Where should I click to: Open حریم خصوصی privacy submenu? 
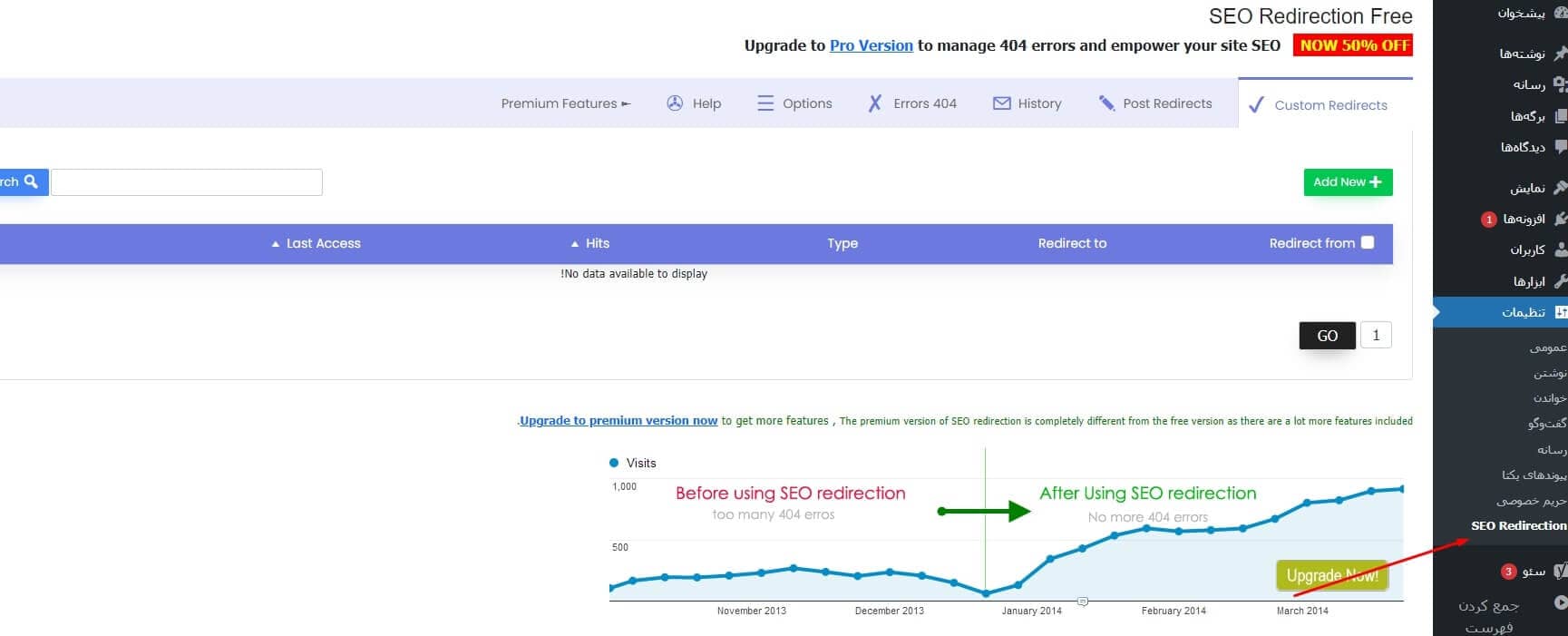pos(1532,501)
